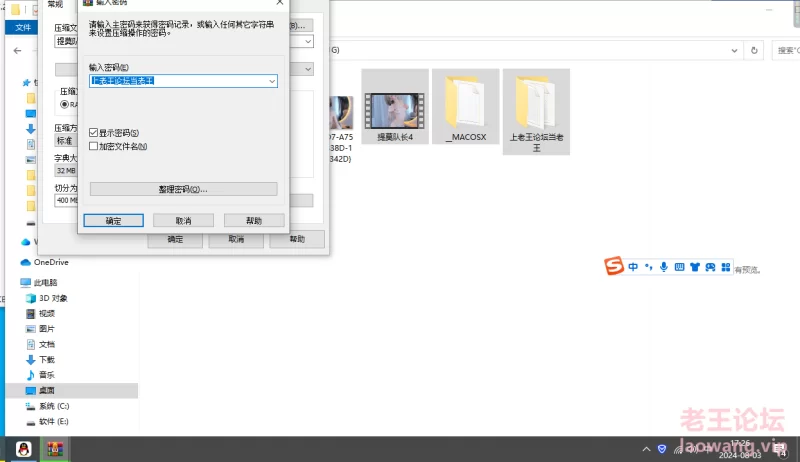The height and width of the screenshot is (462, 800).
Task: Open Sogou toolbox grid icon
Action: 726,267
